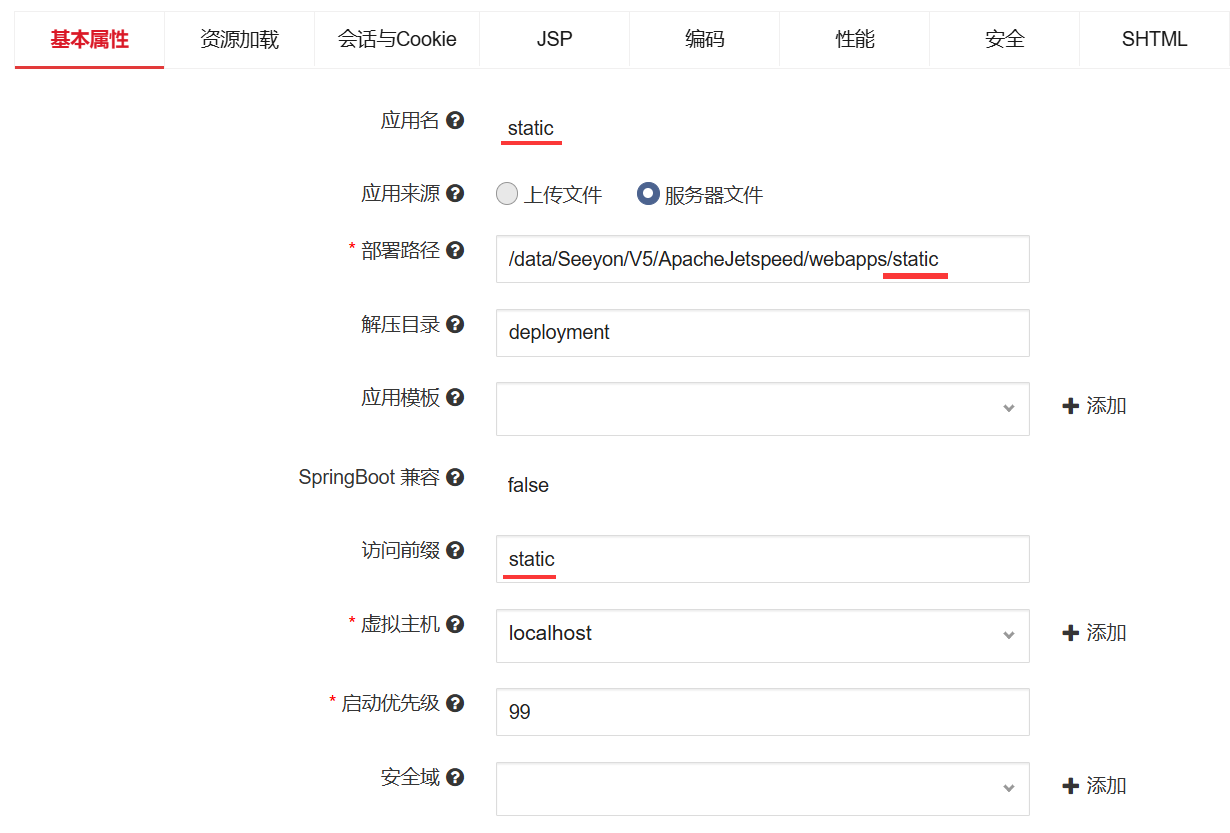Click the 部署路径 label text

(x=400, y=250)
